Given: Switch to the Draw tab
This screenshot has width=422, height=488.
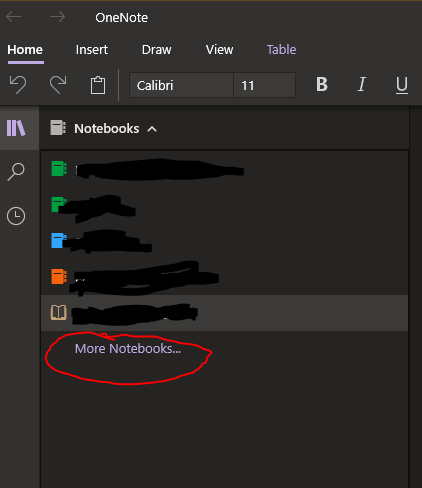Looking at the screenshot, I should pyautogui.click(x=157, y=50).
